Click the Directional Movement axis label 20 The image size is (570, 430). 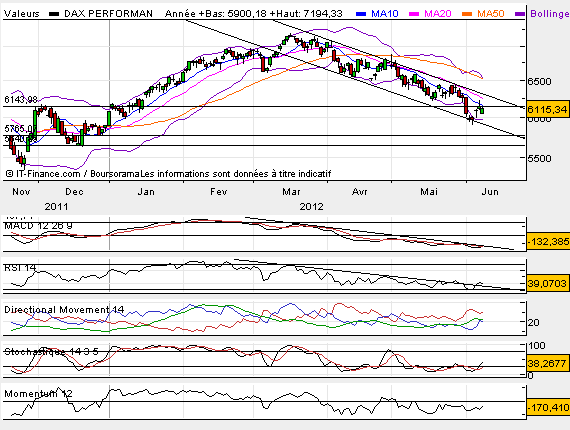click(533, 322)
